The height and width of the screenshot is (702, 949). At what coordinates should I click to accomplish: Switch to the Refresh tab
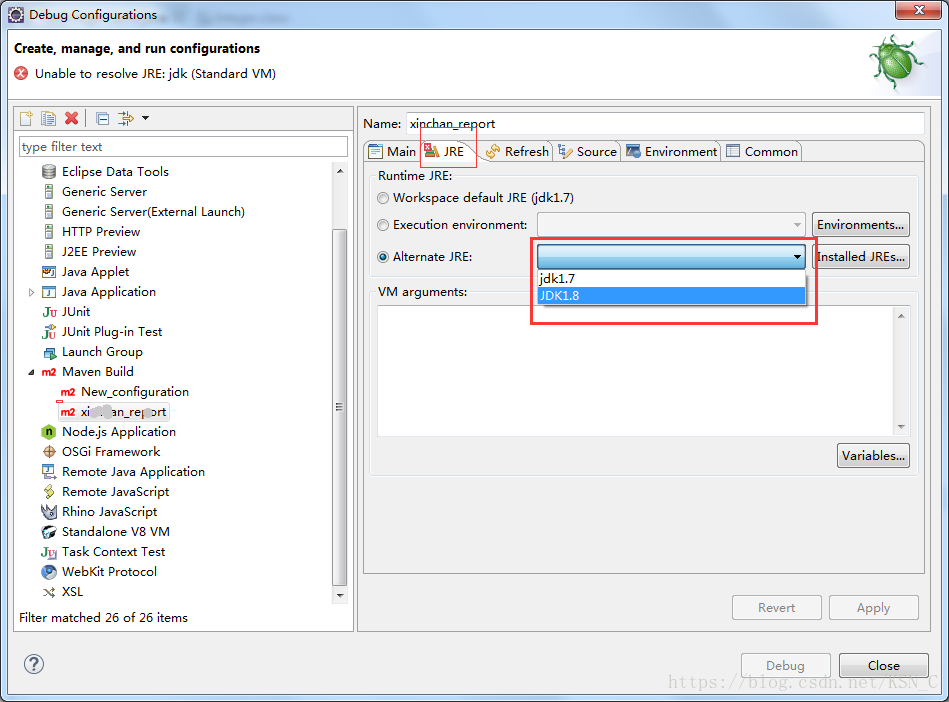click(518, 151)
